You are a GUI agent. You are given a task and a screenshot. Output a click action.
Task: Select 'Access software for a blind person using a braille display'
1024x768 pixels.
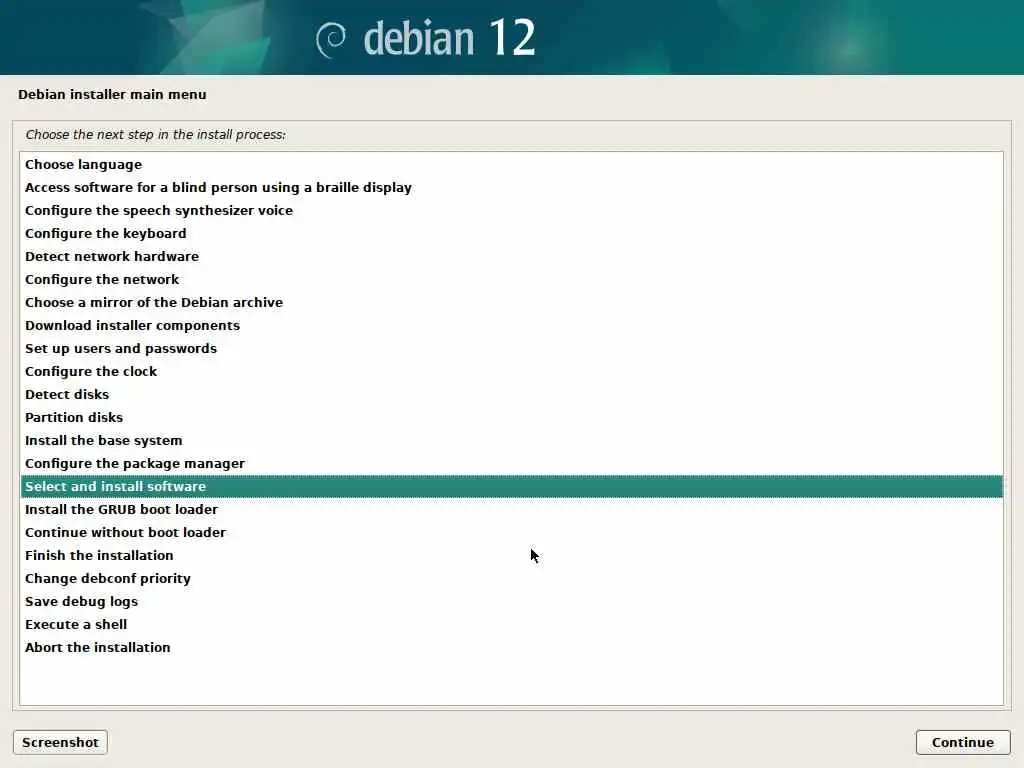coord(511,187)
